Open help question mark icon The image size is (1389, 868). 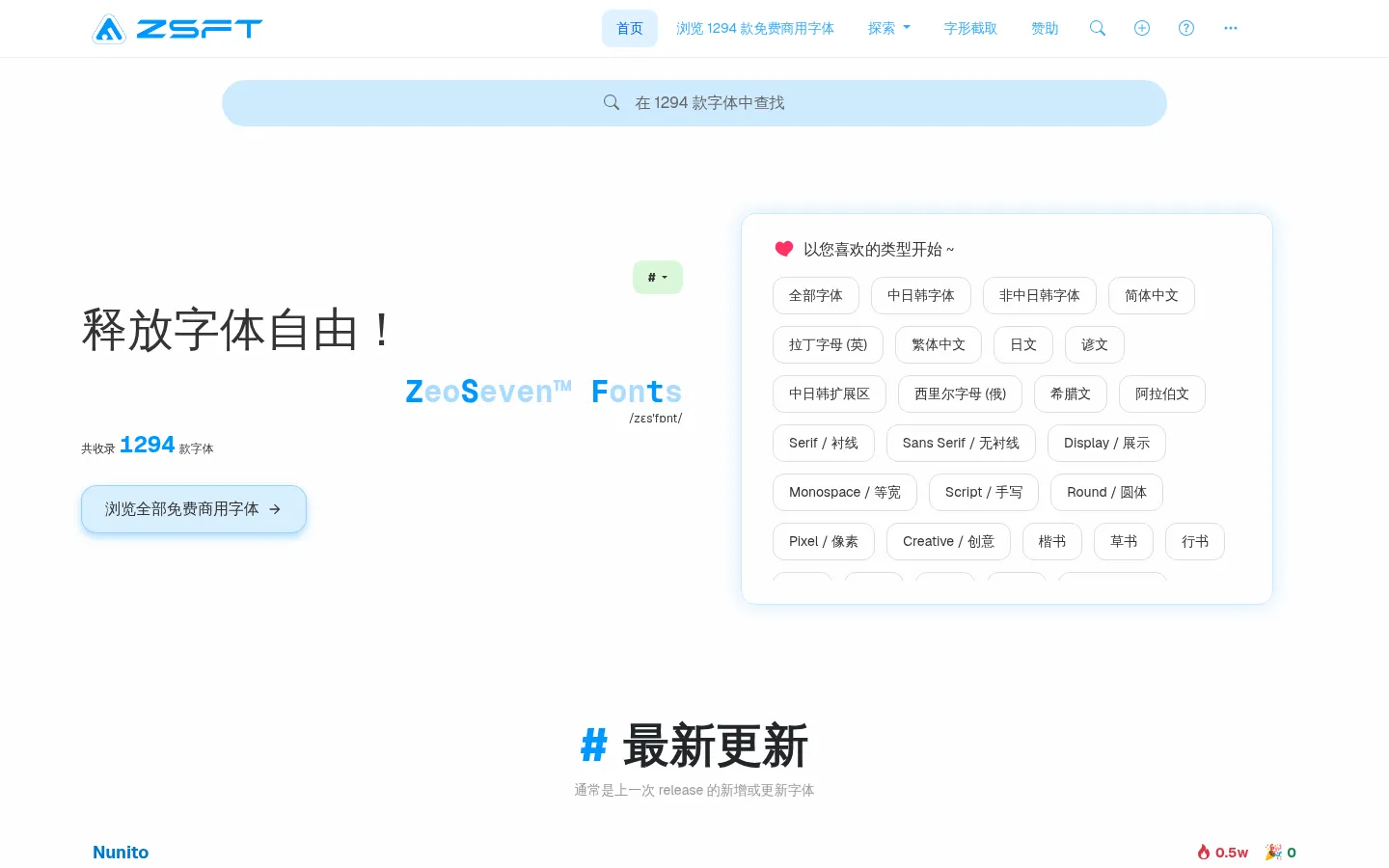pos(1186,28)
